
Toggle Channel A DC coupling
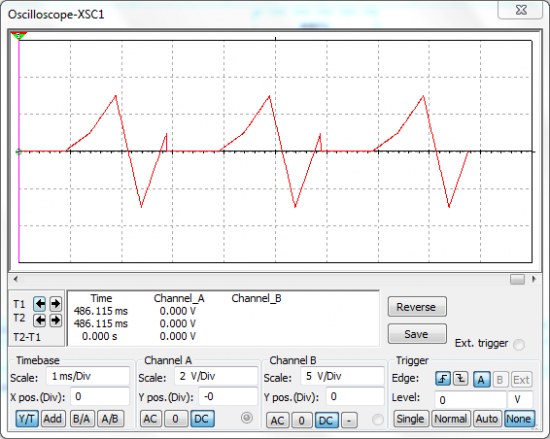[202, 419]
